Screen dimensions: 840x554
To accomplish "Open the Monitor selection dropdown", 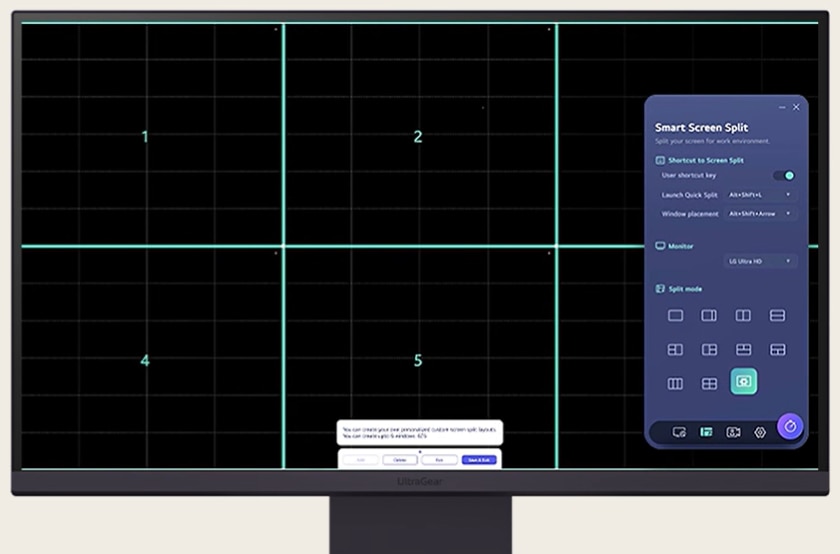I will click(x=760, y=261).
